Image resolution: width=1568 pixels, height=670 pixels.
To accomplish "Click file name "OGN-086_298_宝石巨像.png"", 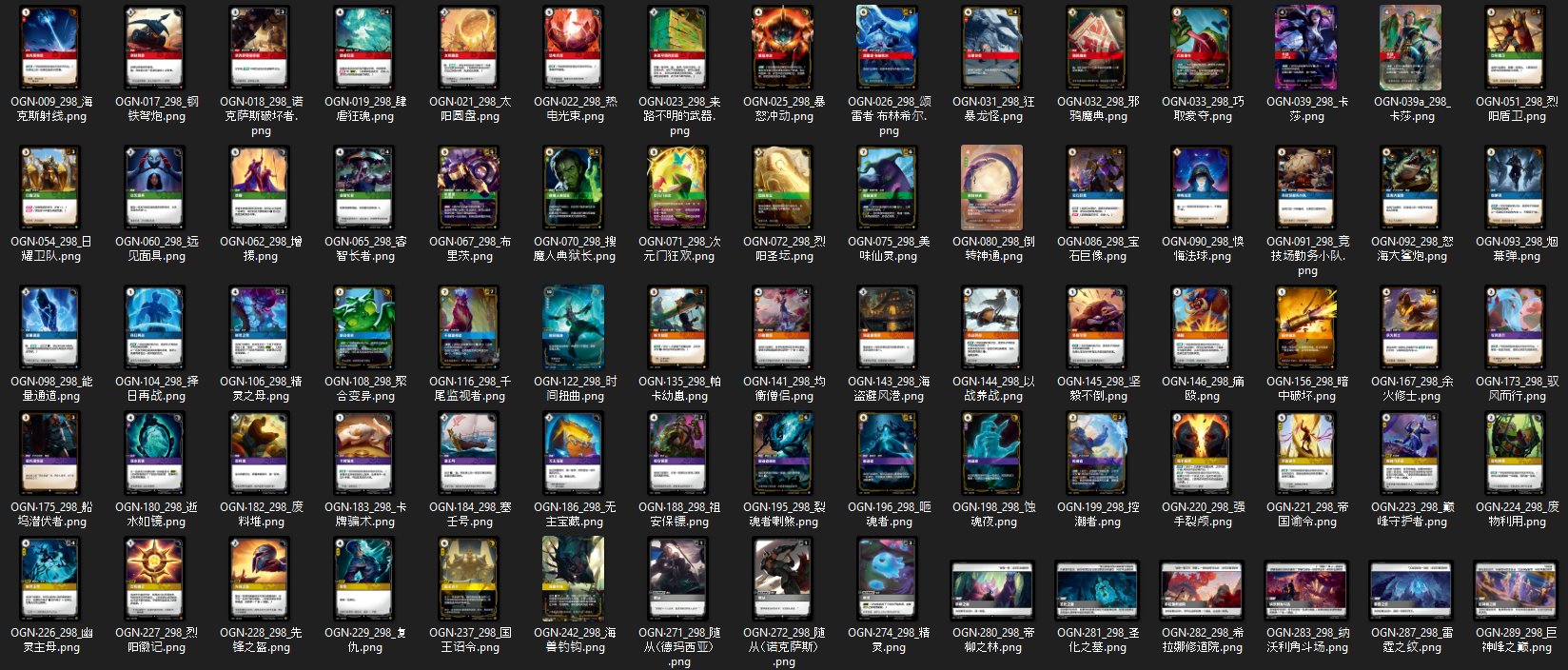I will [x=1098, y=248].
